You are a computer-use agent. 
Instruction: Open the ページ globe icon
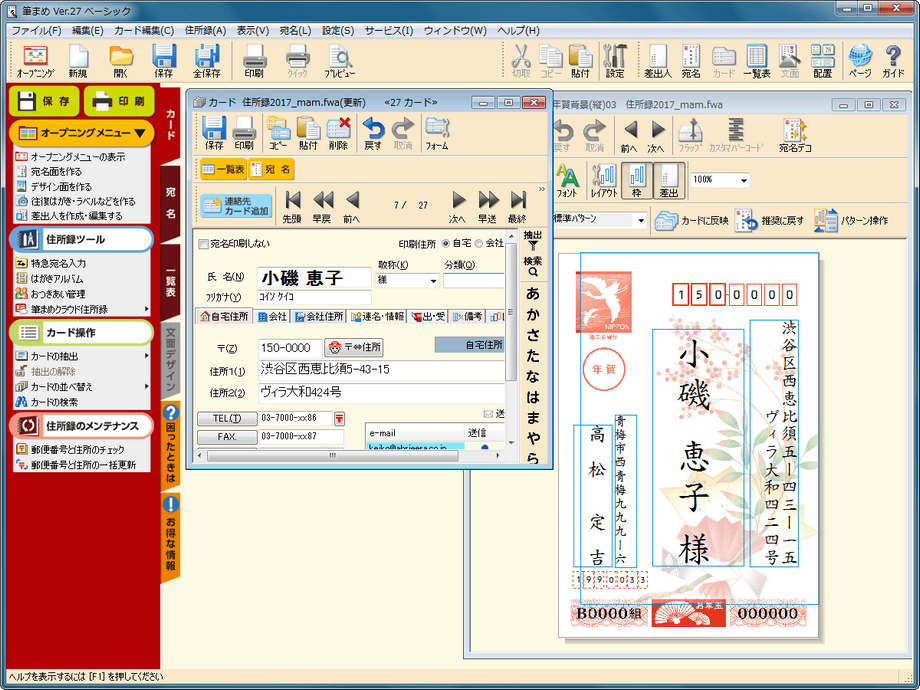coord(860,62)
